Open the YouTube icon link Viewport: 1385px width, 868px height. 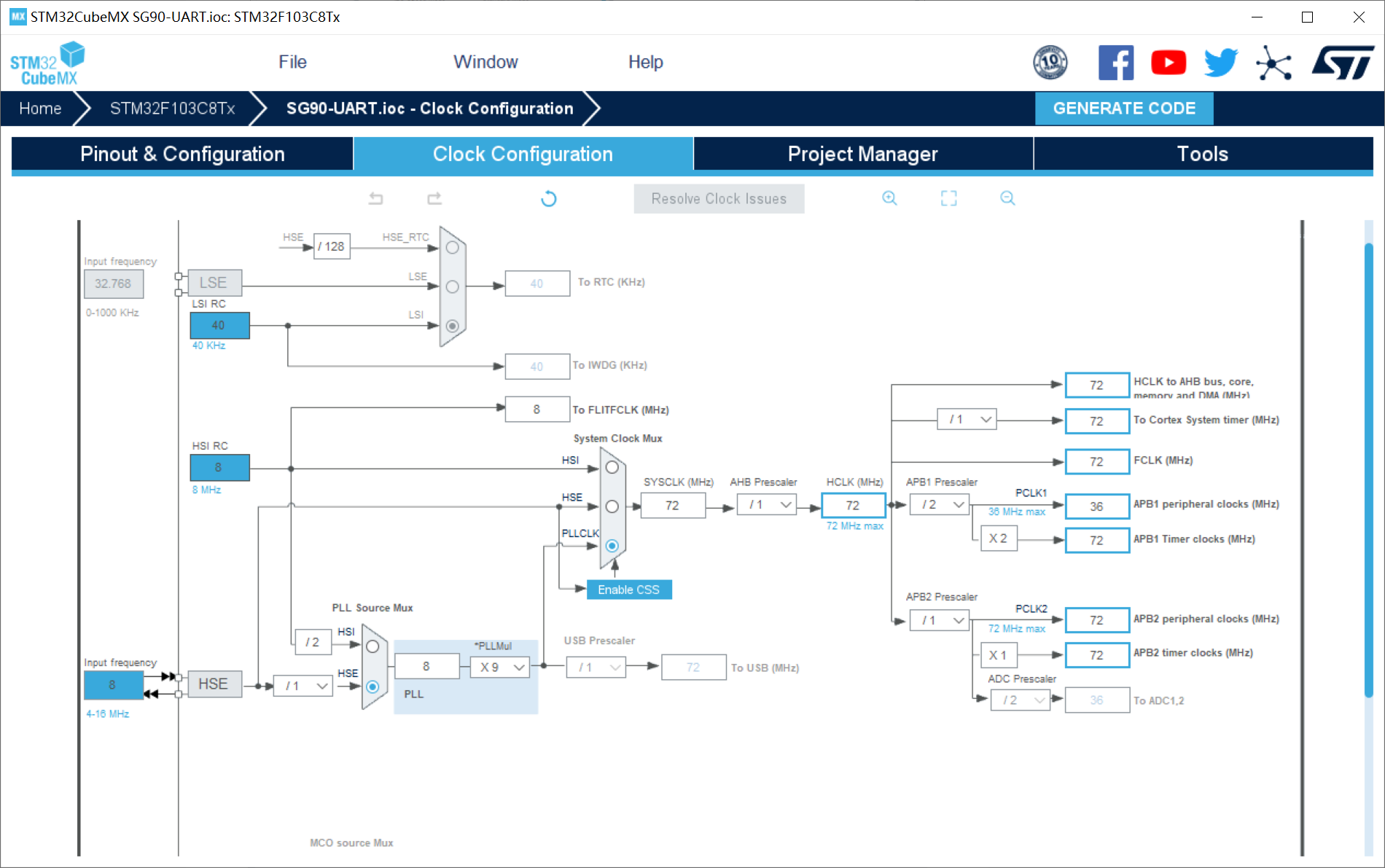tap(1169, 63)
